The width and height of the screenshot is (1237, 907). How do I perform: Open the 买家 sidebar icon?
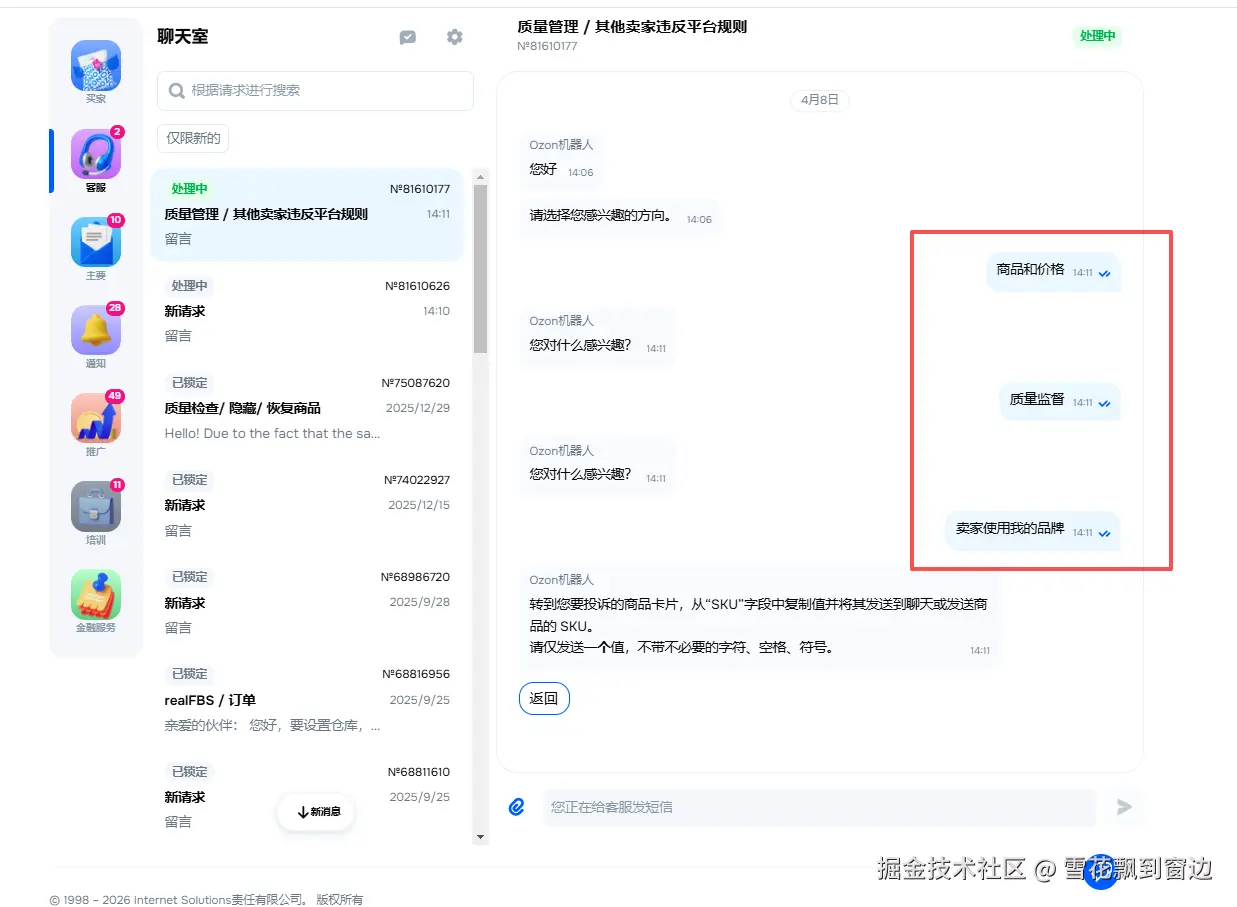tap(96, 66)
